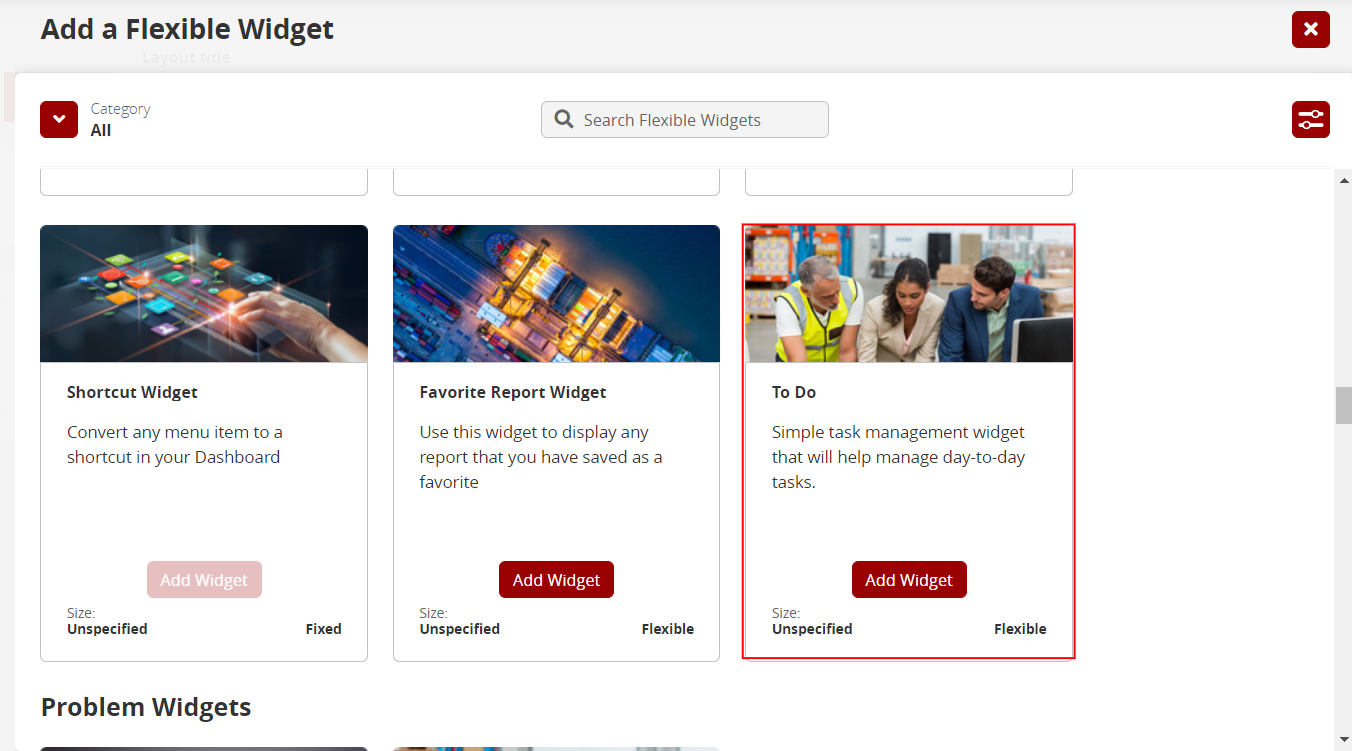1352x751 pixels.
Task: Click 'Convert any menu item' description text
Action: (x=175, y=445)
